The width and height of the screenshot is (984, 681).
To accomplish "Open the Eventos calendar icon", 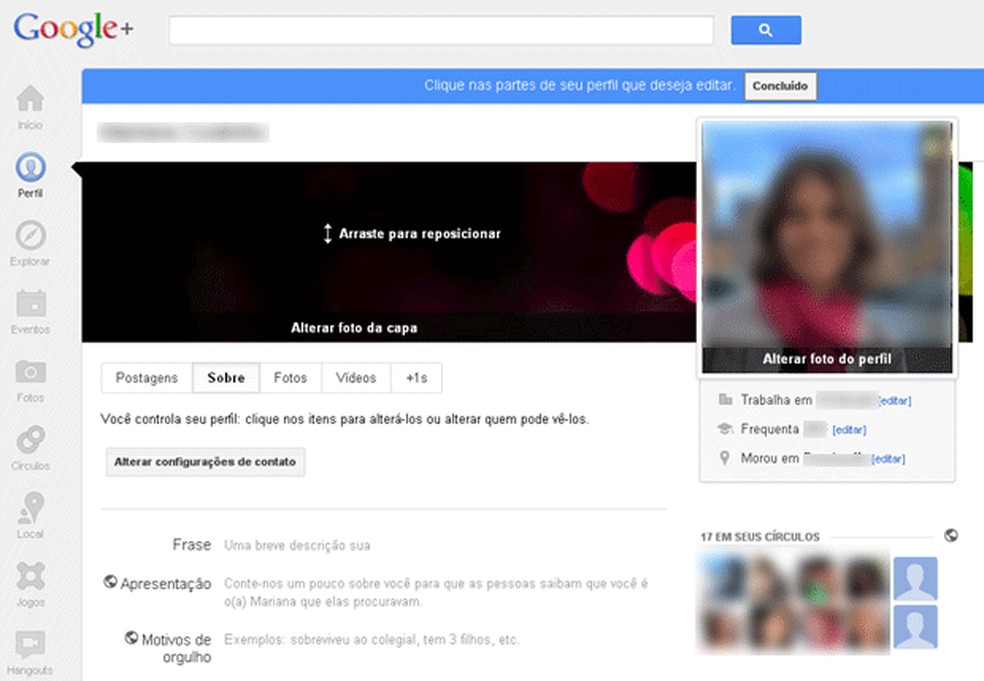I will click(30, 303).
